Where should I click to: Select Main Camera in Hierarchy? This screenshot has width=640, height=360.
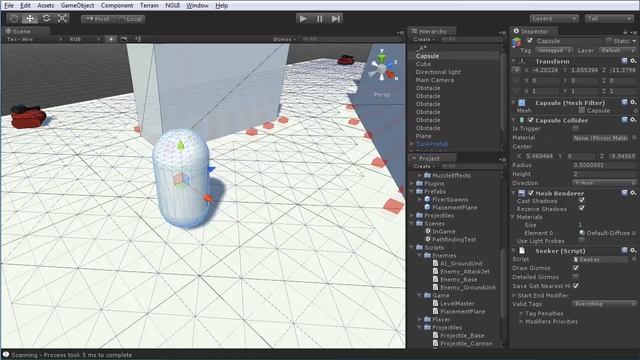[x=435, y=80]
